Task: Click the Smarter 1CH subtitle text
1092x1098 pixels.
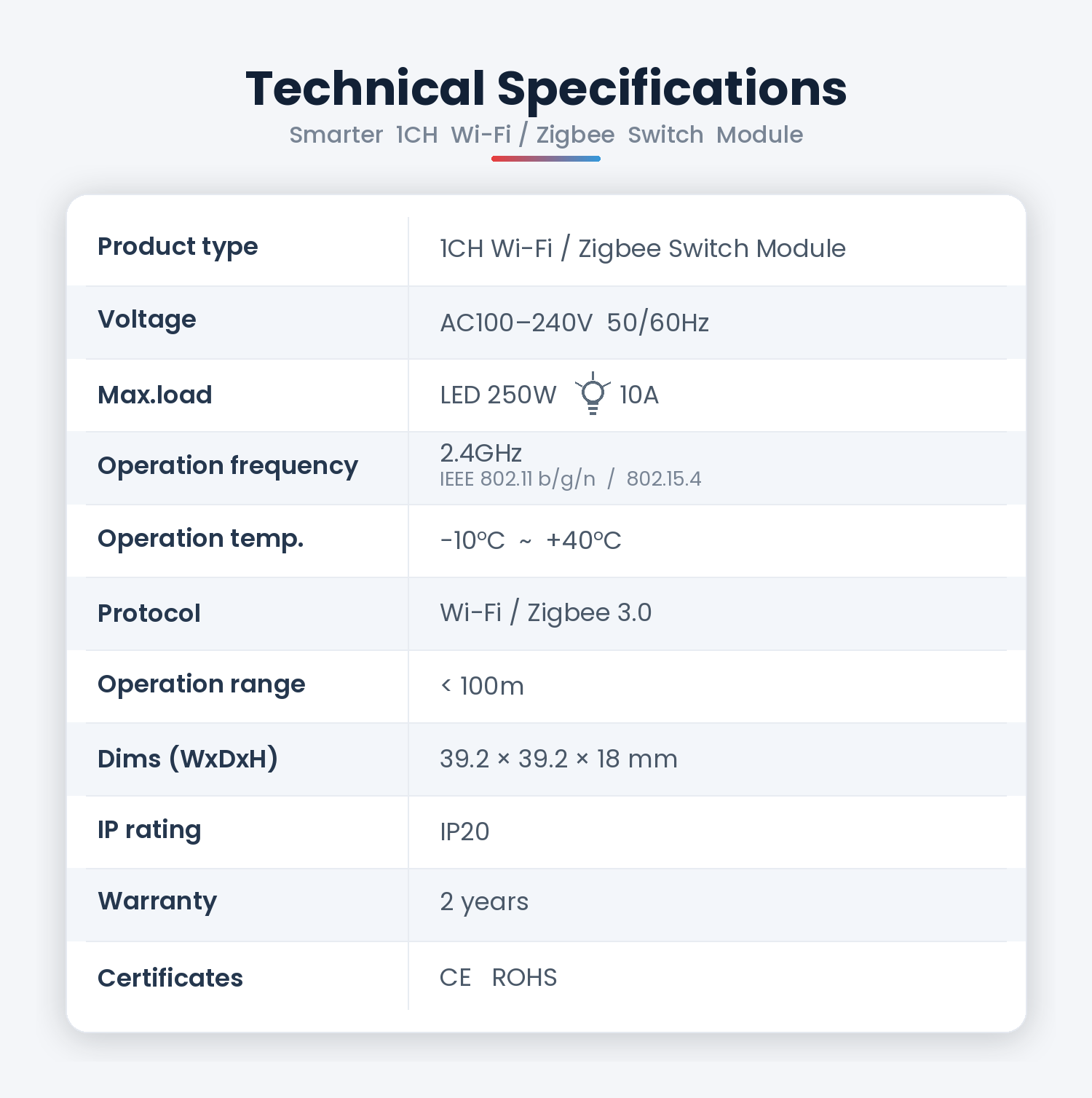Action: point(363,135)
